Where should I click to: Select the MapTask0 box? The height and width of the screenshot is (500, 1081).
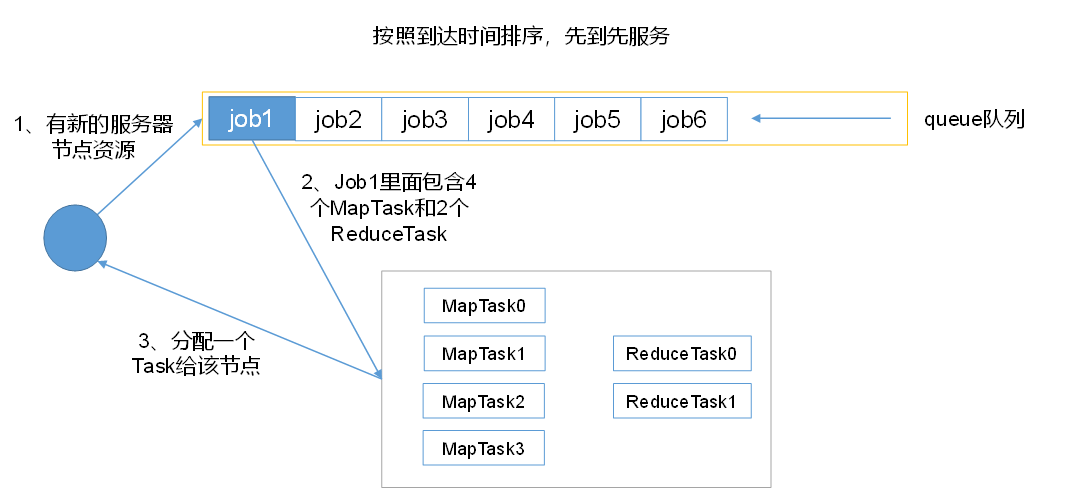pyautogui.click(x=484, y=306)
